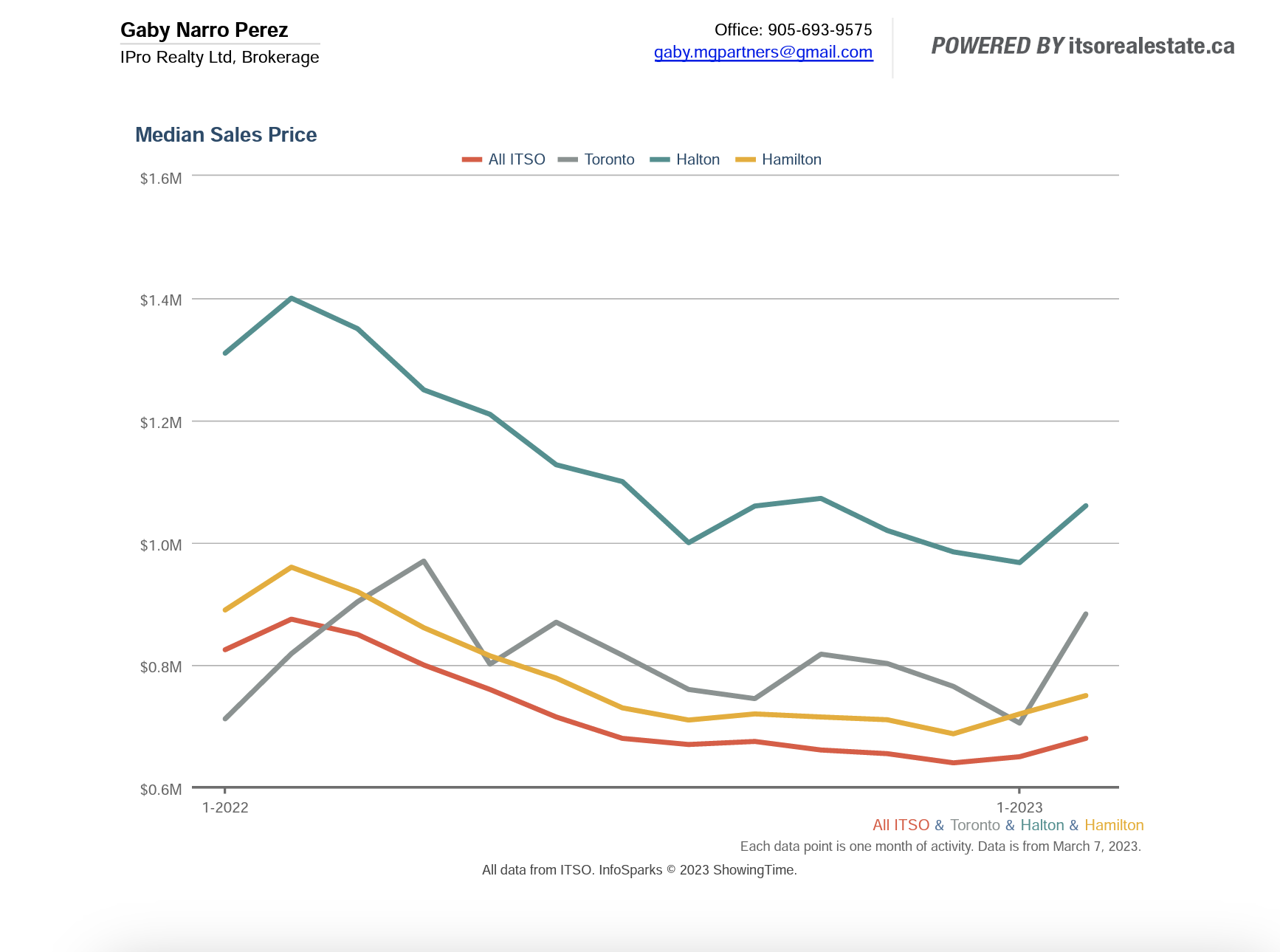This screenshot has width=1280, height=952.
Task: Click the $1.0M y-axis label
Action: click(x=161, y=545)
